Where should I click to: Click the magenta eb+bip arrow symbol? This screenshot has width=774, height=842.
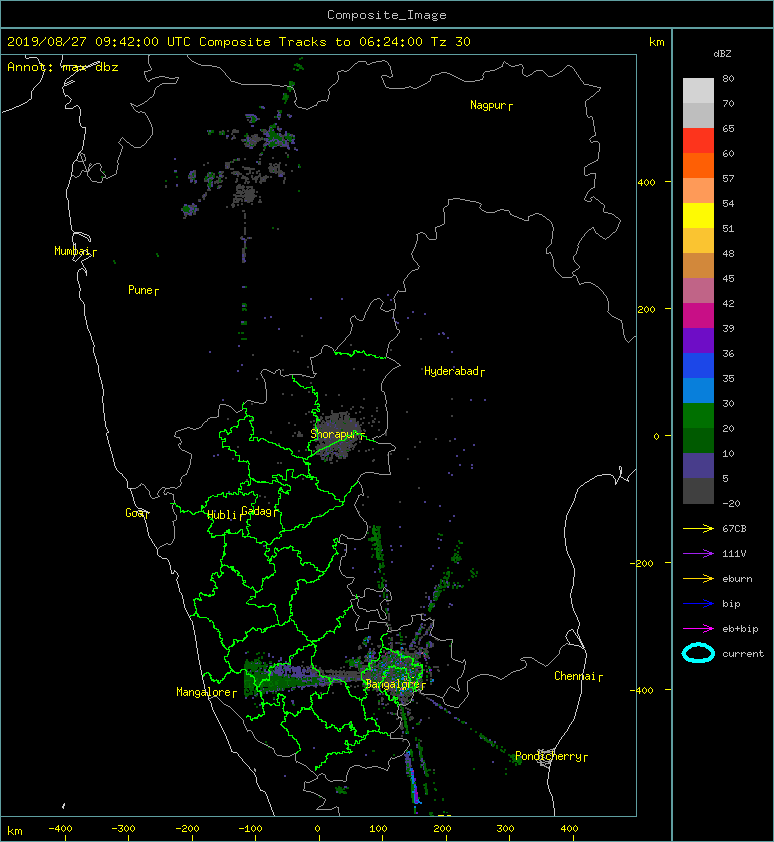coord(698,629)
